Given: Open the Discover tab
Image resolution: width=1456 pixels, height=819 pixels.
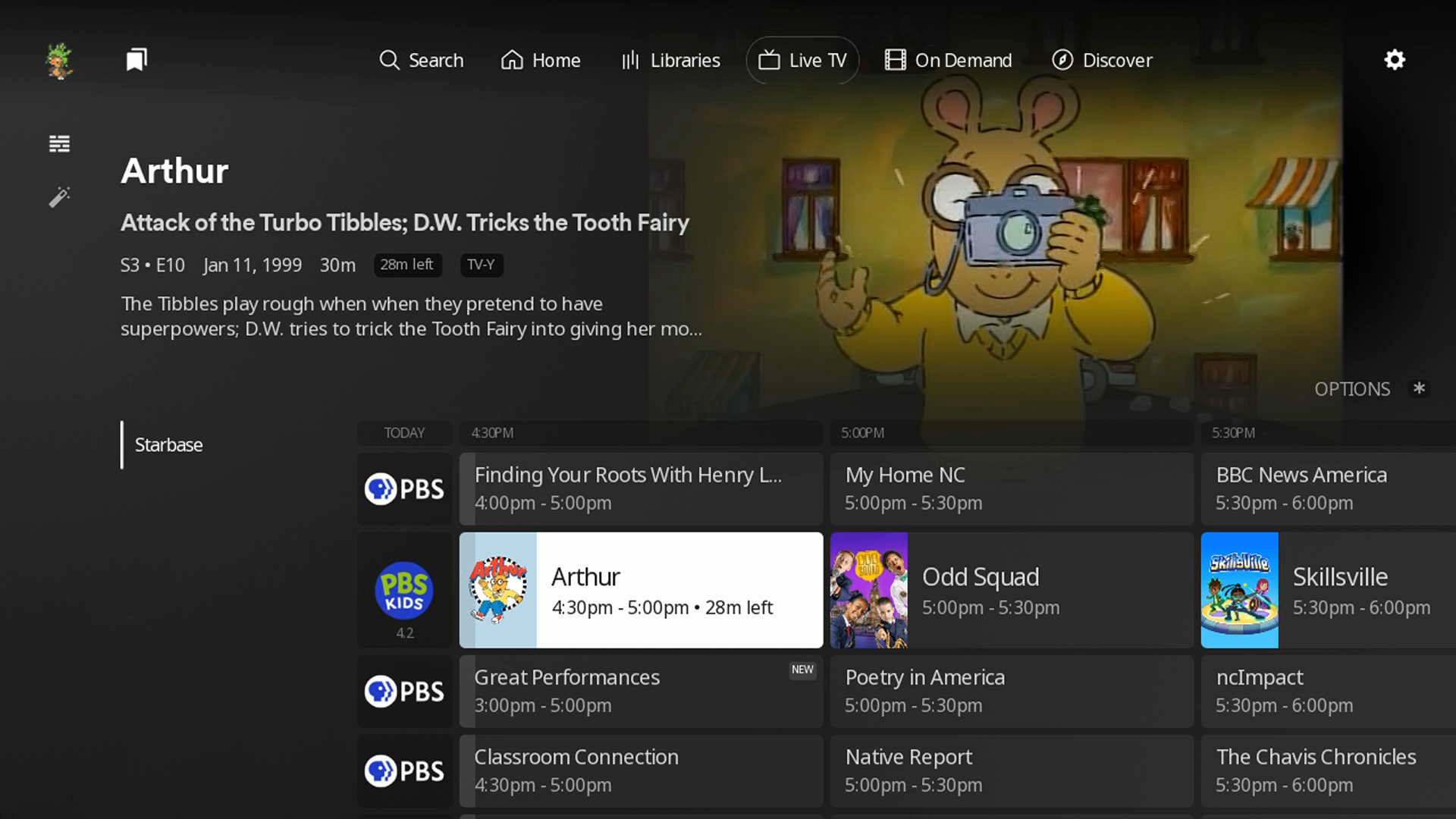Looking at the screenshot, I should pyautogui.click(x=1102, y=60).
